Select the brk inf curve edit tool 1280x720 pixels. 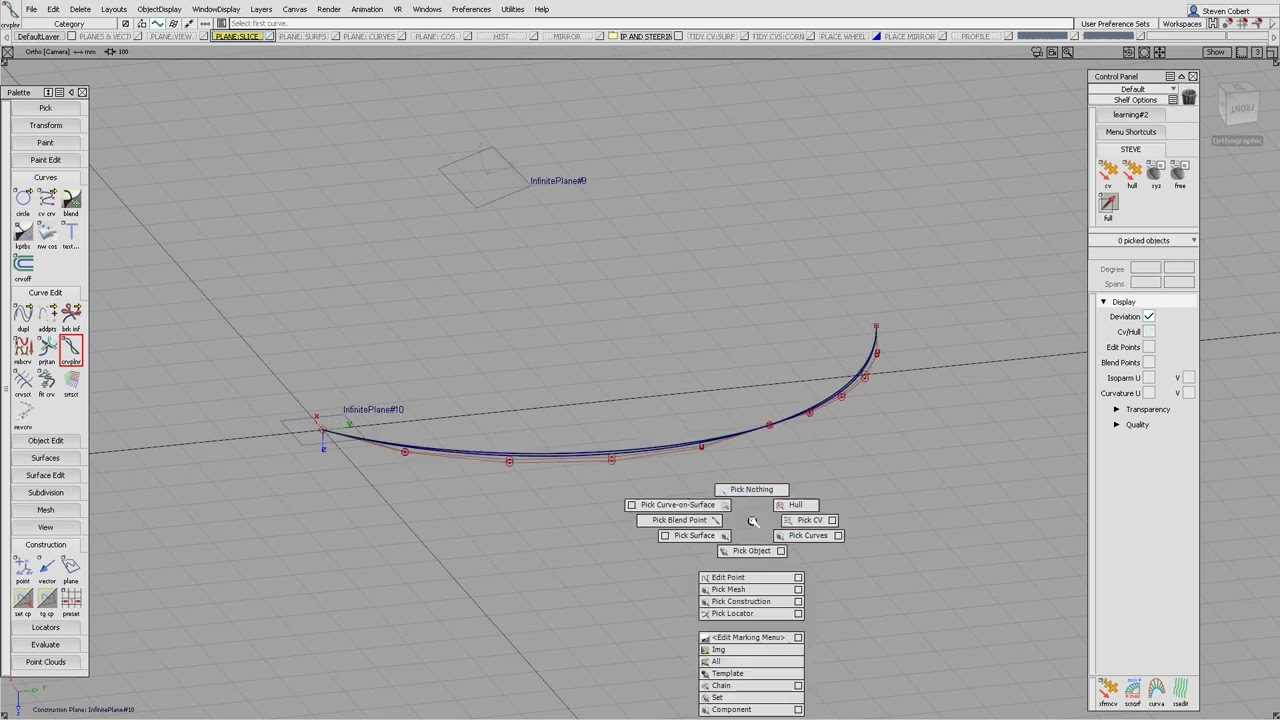click(x=71, y=316)
